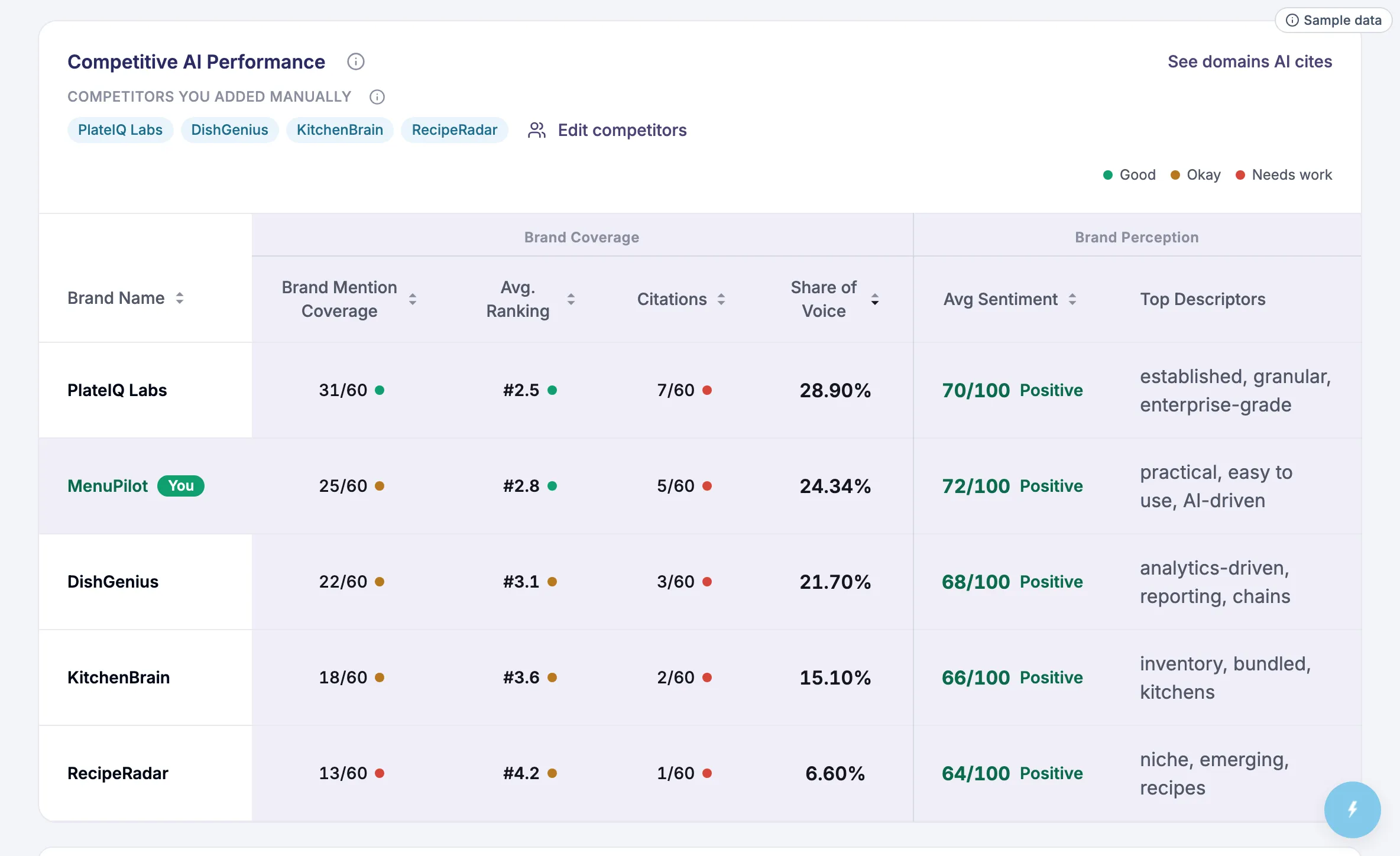Click KitchenBrain row brand name
The image size is (1400, 856).
coord(118,677)
